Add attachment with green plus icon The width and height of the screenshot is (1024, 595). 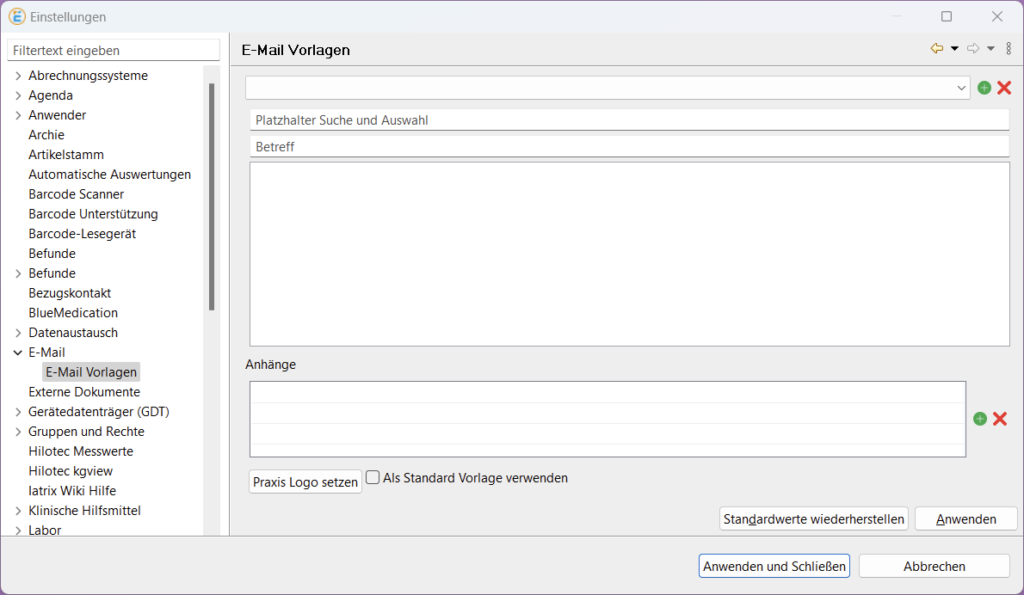coord(980,419)
